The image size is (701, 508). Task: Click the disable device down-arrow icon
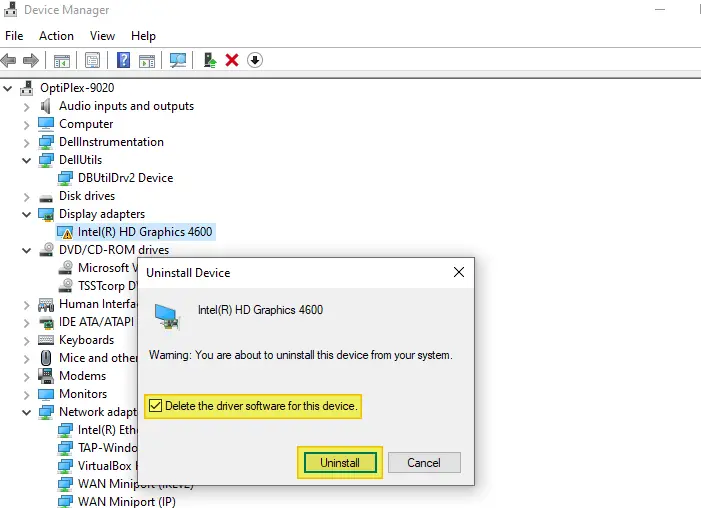(255, 60)
